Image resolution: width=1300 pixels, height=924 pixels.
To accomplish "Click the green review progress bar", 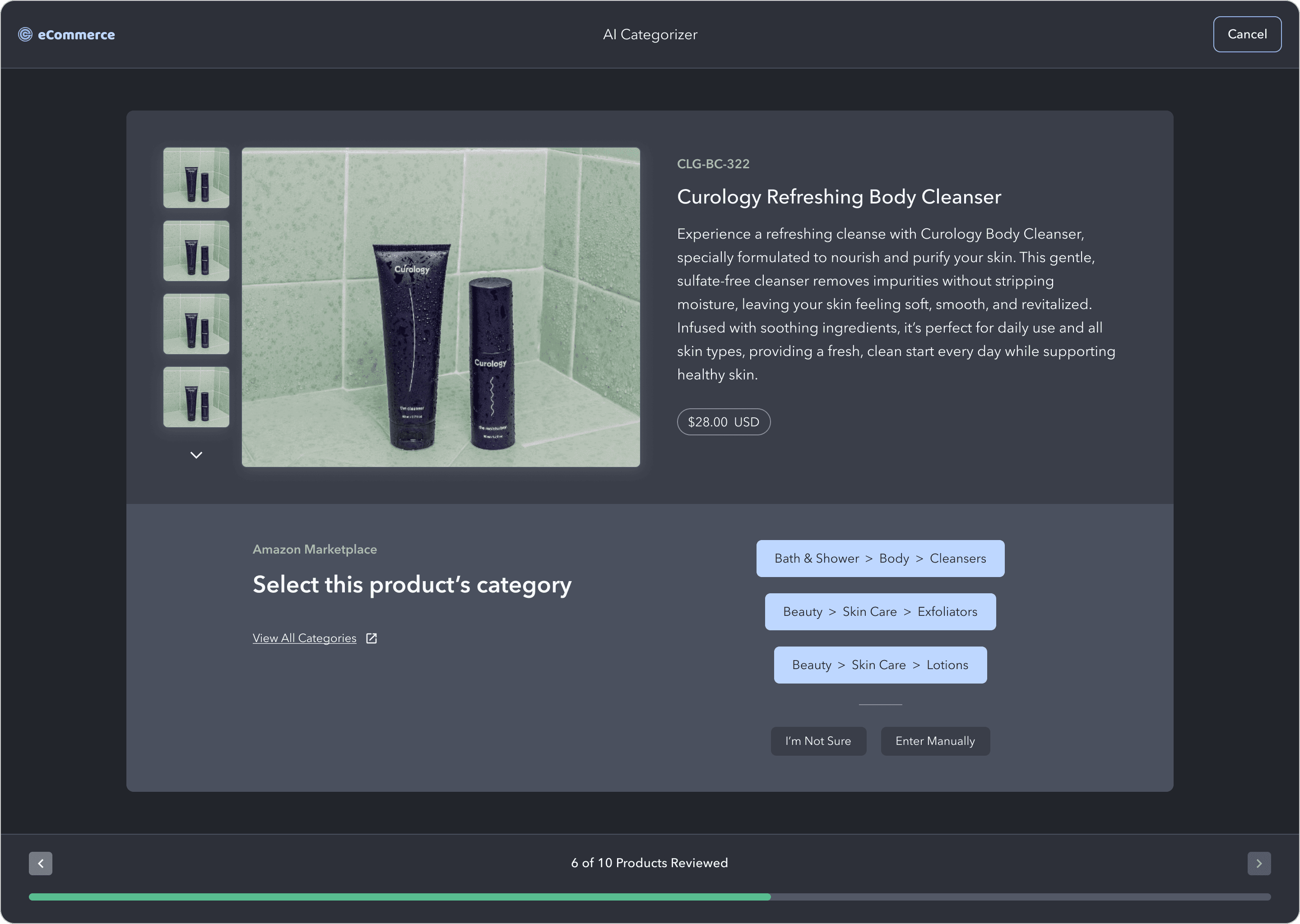I will 399,896.
